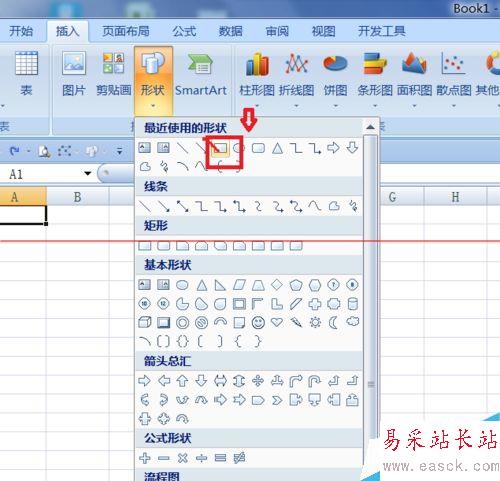Select the left-right arrow in 箭头总汇
This screenshot has height=481, width=500.
(x=220, y=380)
